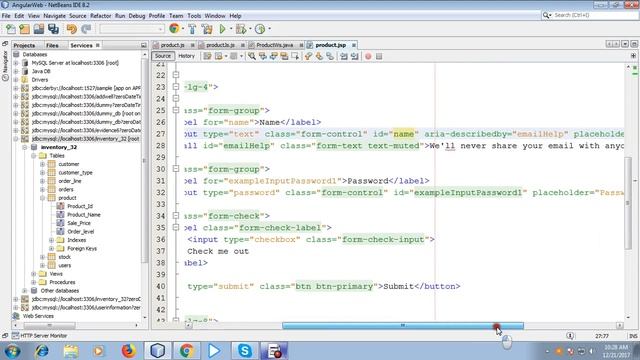This screenshot has height=360, width=640.
Task: Click the Build Project hammer icon
Action: pos(192,29)
